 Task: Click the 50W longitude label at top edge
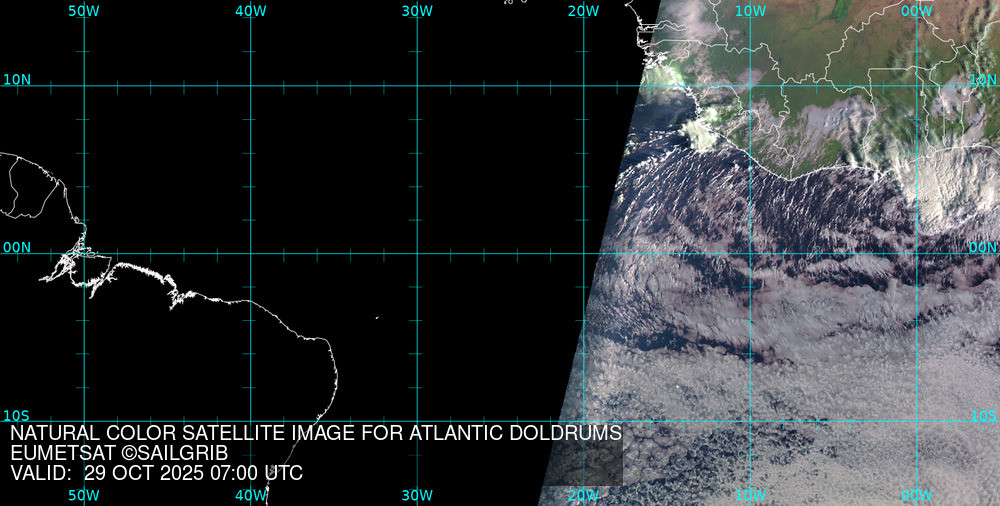pos(83,11)
